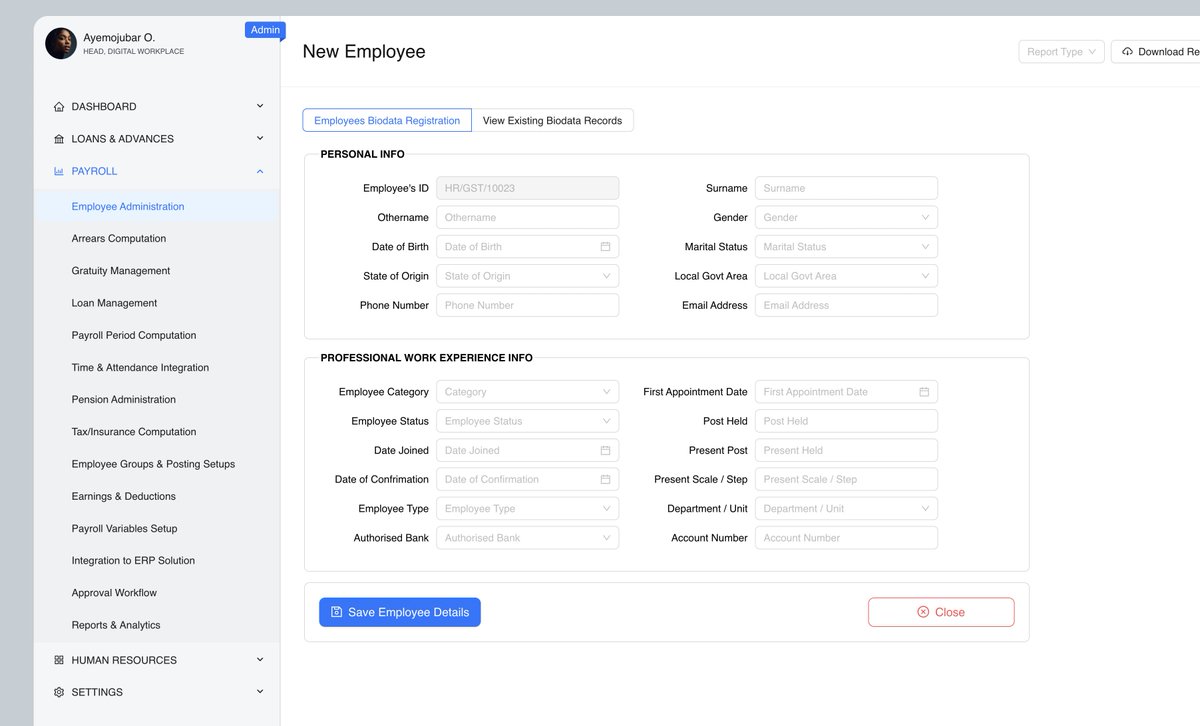1200x726 pixels.
Task: Expand the Dashboard menu chevron
Action: pyautogui.click(x=260, y=106)
